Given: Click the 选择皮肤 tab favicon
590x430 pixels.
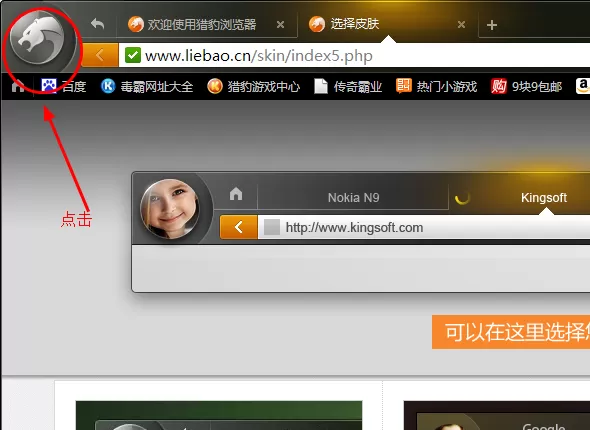Looking at the screenshot, I should [x=317, y=24].
